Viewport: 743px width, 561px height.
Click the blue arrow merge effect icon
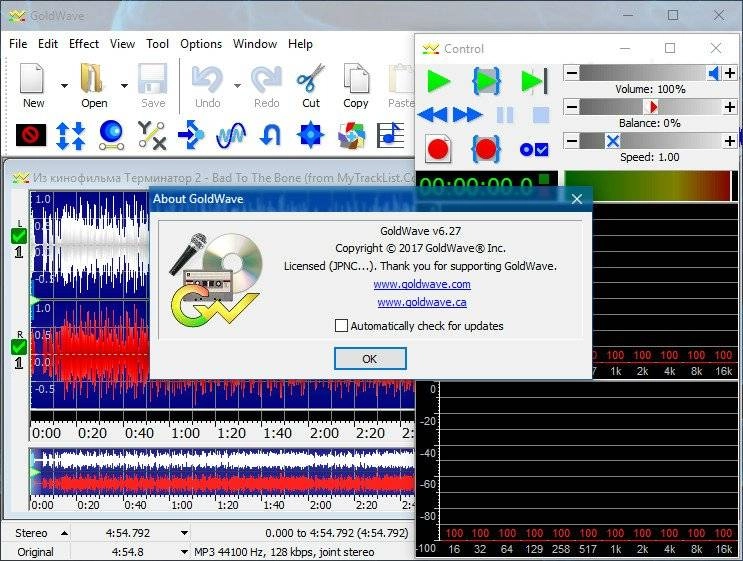(x=191, y=136)
